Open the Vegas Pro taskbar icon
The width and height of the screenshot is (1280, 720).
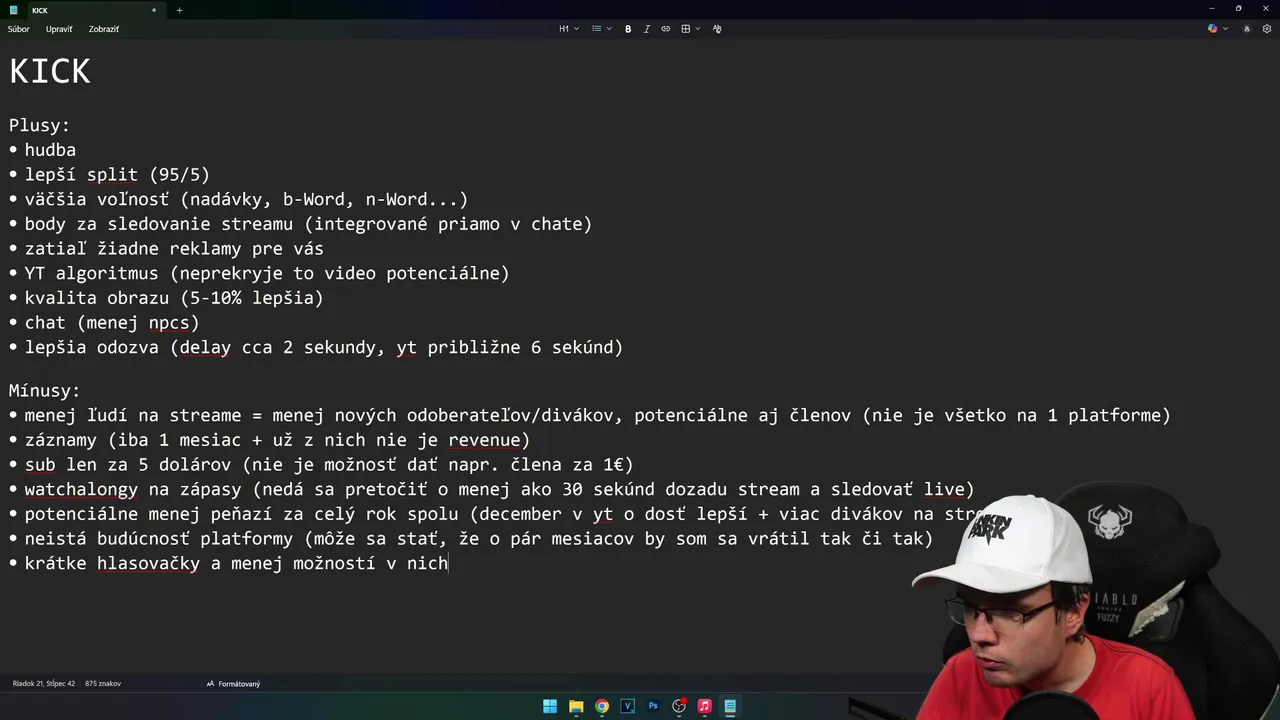pyautogui.click(x=627, y=706)
